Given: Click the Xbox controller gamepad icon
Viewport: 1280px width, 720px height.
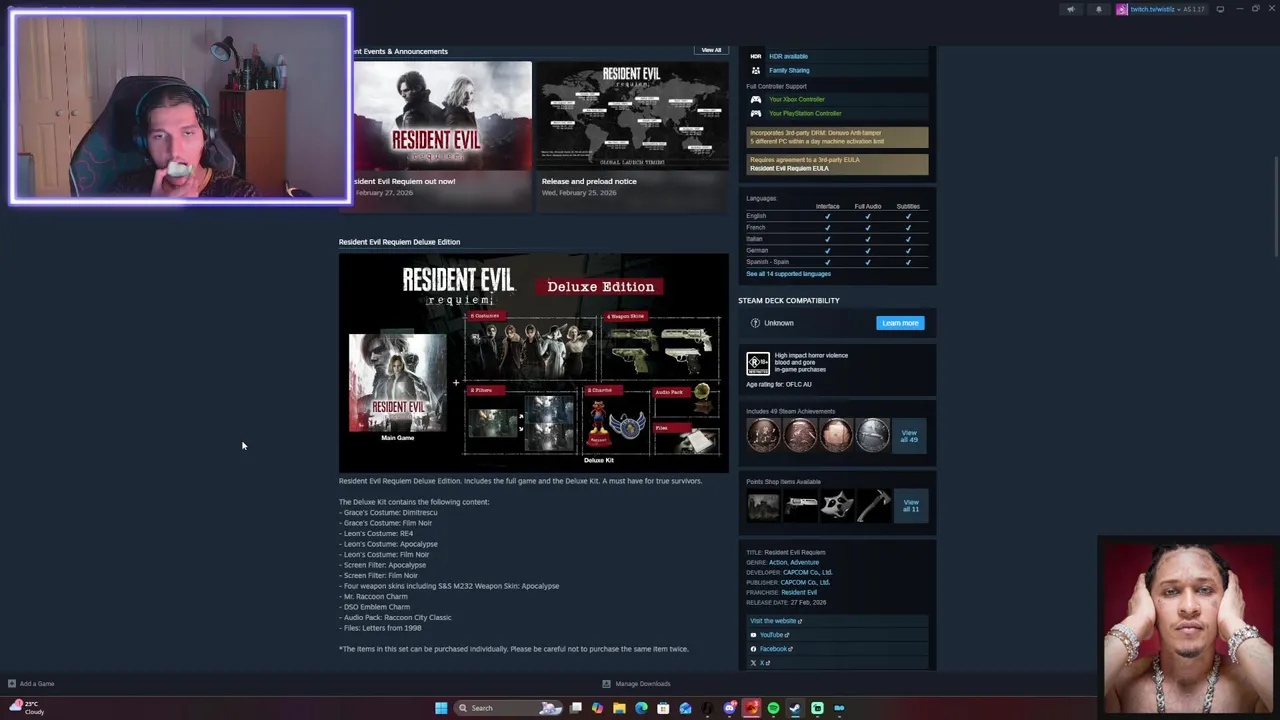Looking at the screenshot, I should (x=755, y=99).
